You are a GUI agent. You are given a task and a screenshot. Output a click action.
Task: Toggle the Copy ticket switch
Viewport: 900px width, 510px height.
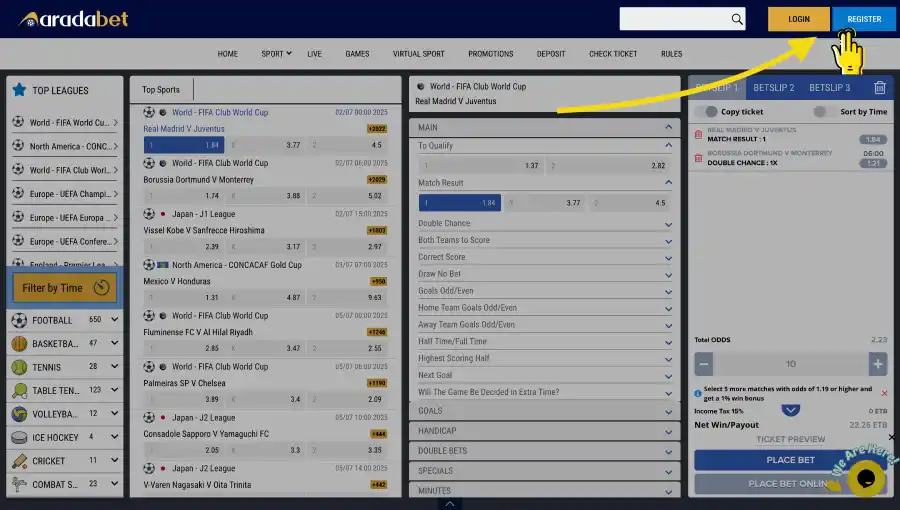tap(709, 112)
